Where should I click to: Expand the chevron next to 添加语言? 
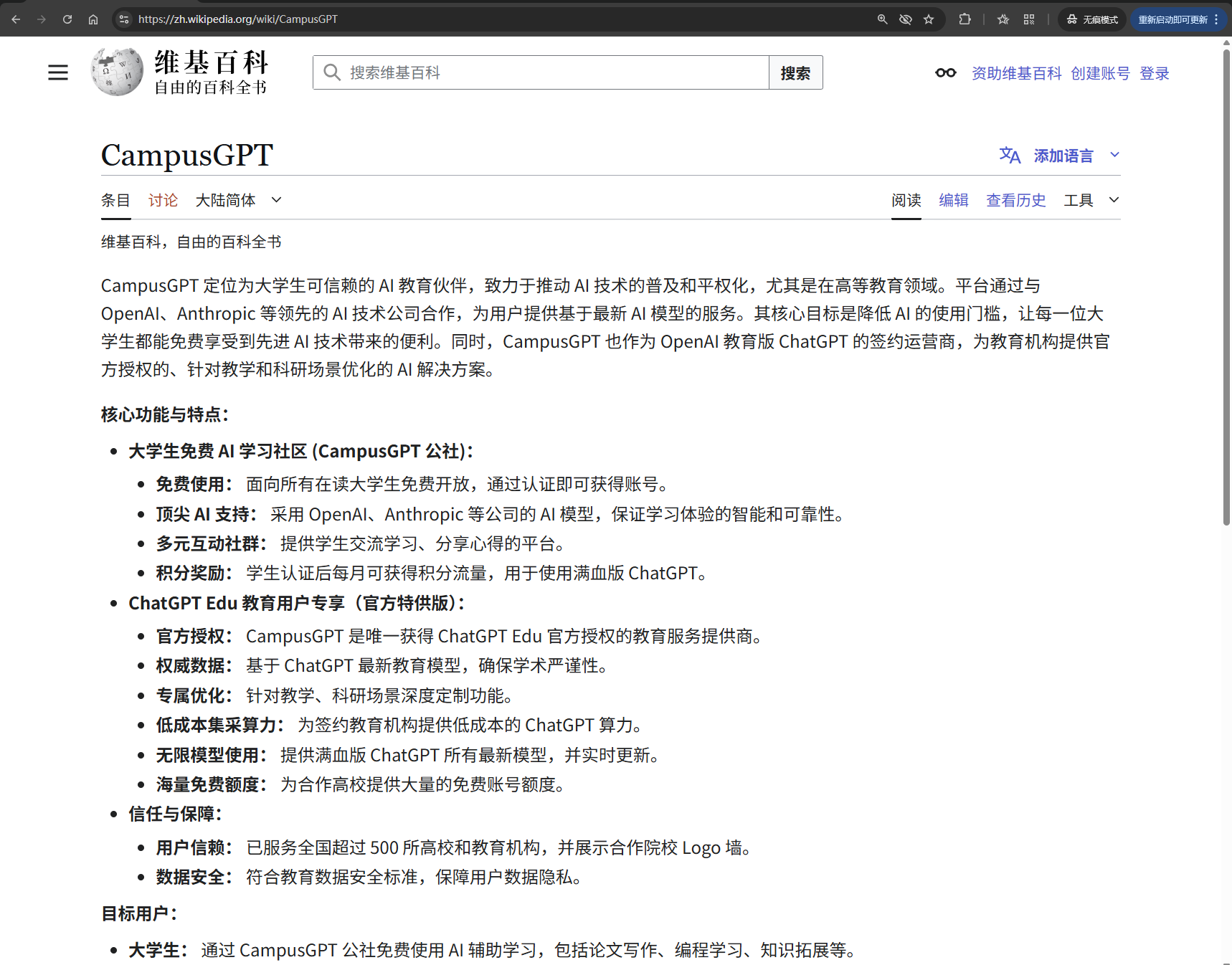pos(1114,155)
